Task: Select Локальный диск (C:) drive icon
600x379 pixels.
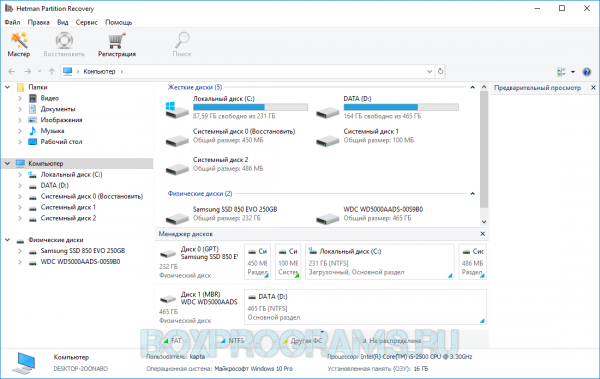Action: [x=177, y=109]
